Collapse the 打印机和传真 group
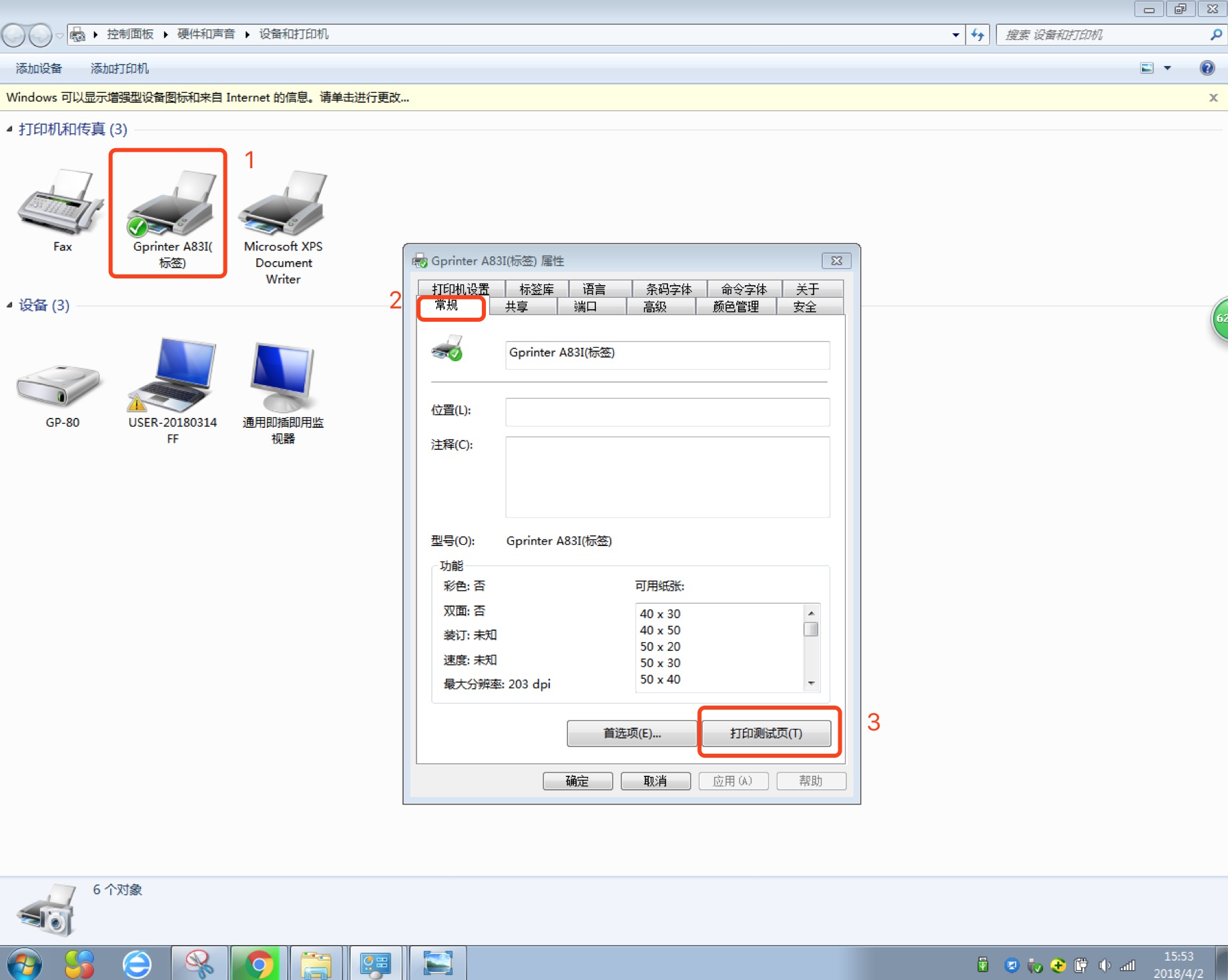 9,129
